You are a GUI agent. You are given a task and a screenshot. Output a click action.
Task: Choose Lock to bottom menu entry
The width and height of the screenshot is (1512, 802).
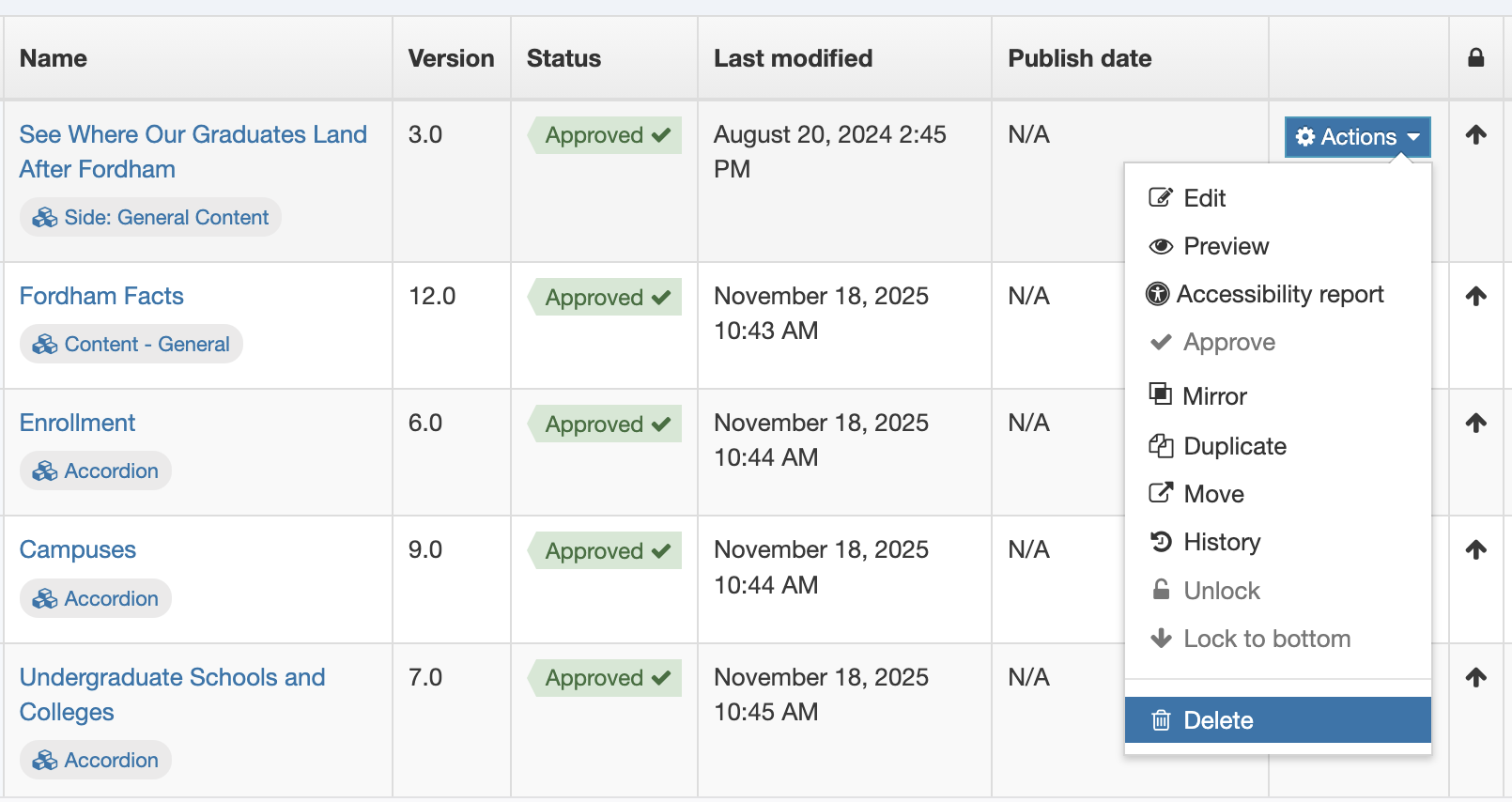pos(1277,639)
